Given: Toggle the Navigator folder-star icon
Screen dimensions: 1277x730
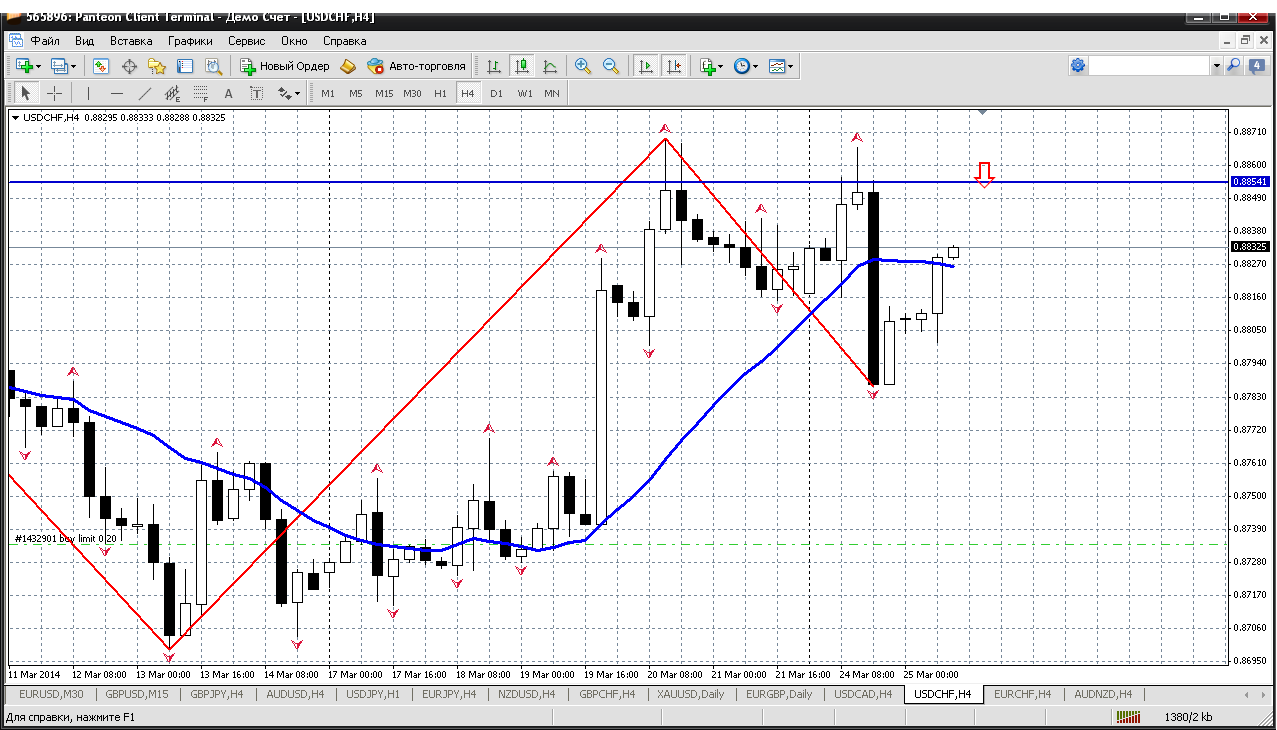Looking at the screenshot, I should (x=157, y=66).
